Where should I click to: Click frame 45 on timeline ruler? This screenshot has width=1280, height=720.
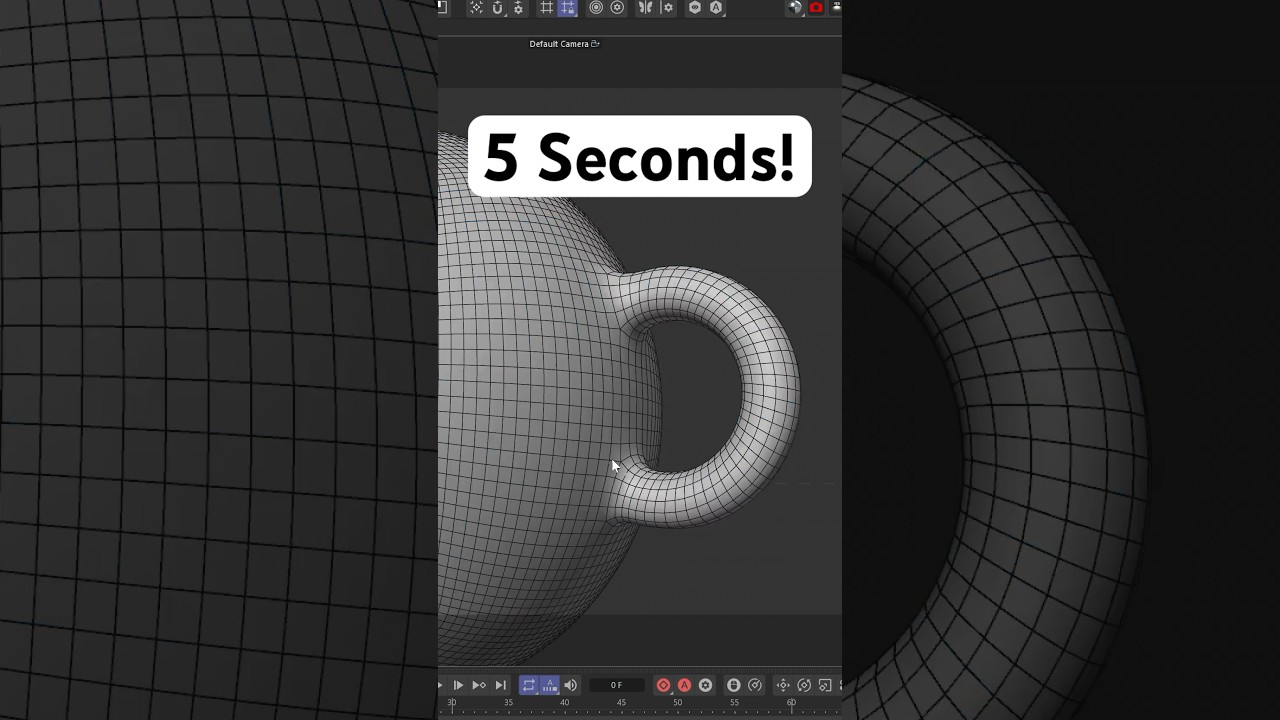pos(621,703)
